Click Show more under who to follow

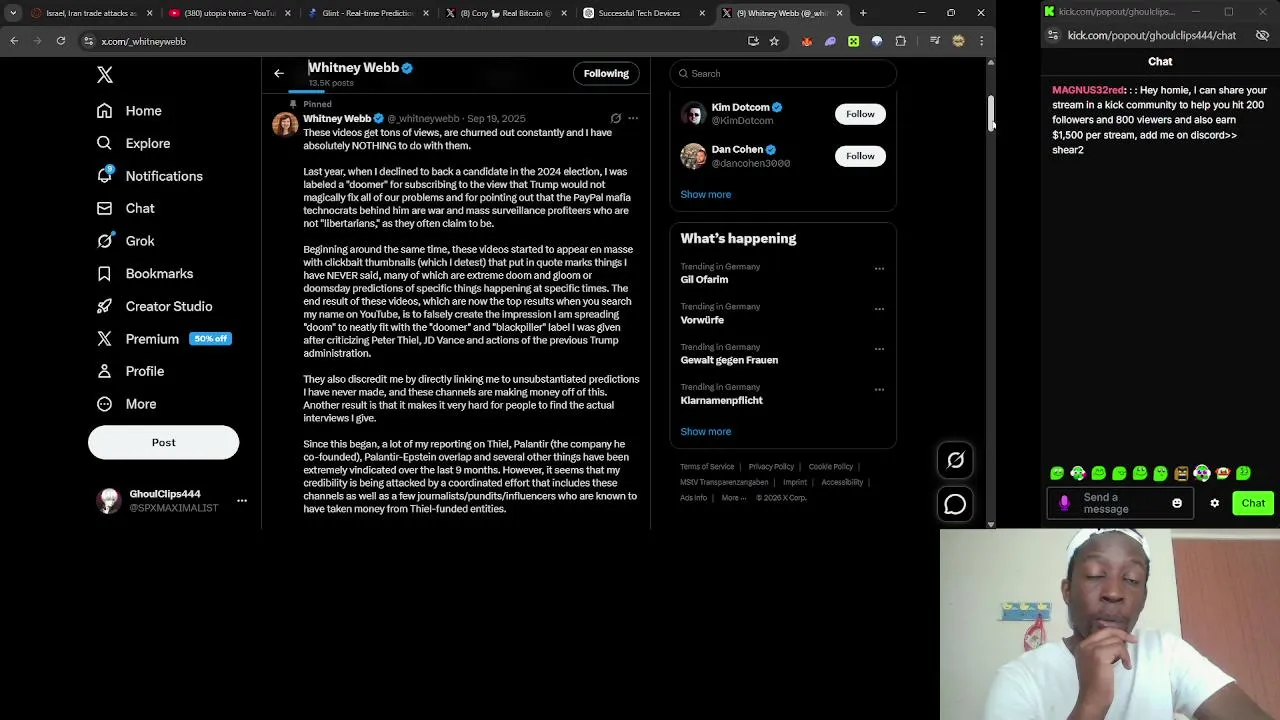coord(706,194)
